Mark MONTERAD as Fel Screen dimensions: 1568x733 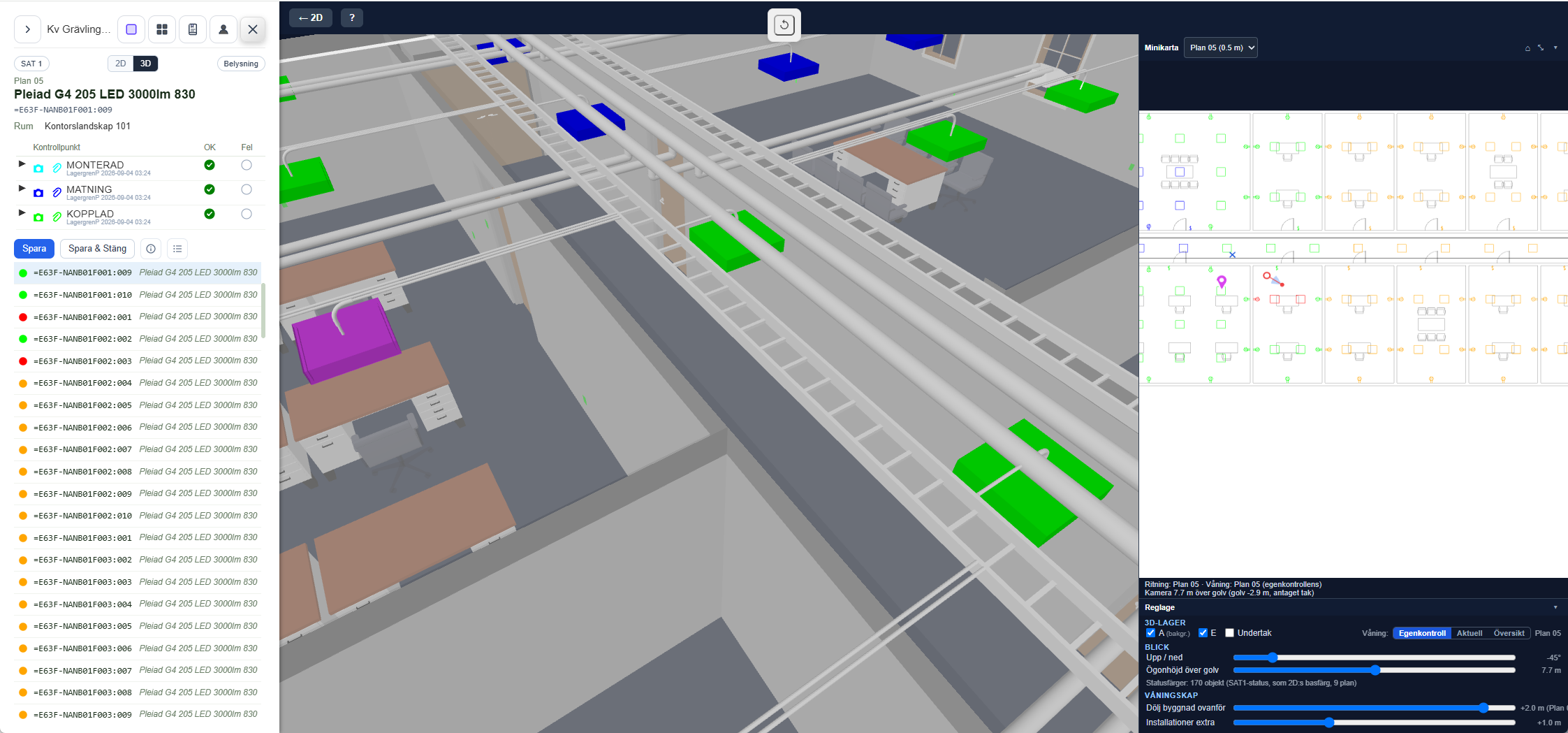[x=247, y=165]
